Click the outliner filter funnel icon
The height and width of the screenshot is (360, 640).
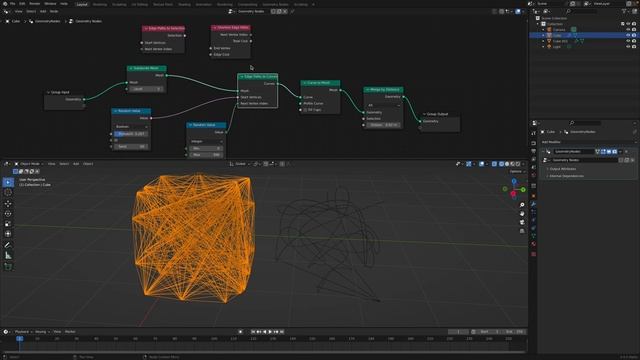[624, 11]
